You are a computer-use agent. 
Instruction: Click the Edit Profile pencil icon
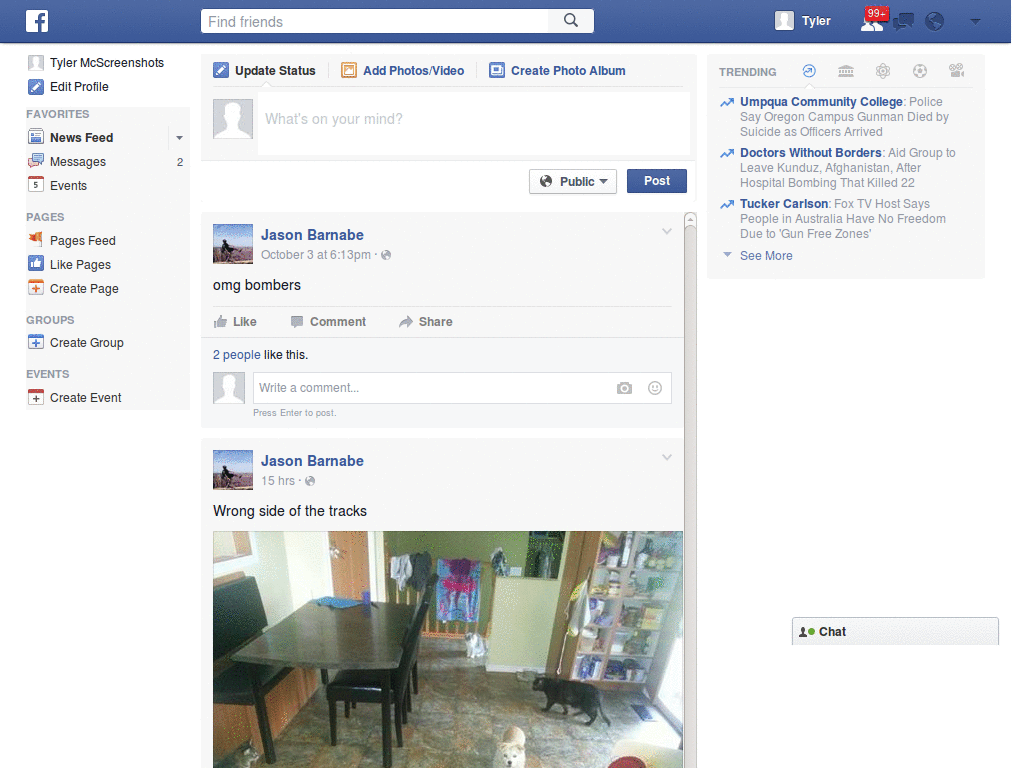36,87
